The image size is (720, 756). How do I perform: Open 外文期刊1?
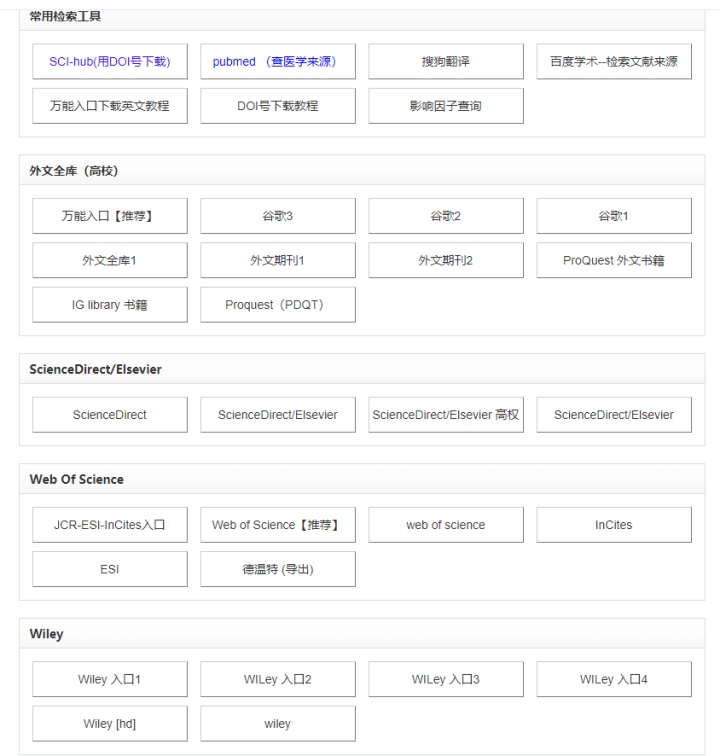pos(278,260)
